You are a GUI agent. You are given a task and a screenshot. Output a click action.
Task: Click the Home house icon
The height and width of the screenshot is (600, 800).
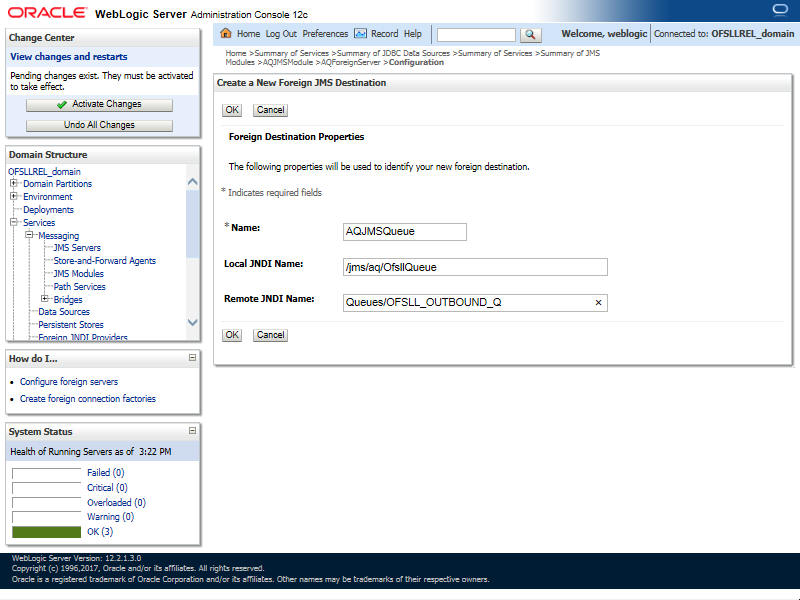pos(226,34)
